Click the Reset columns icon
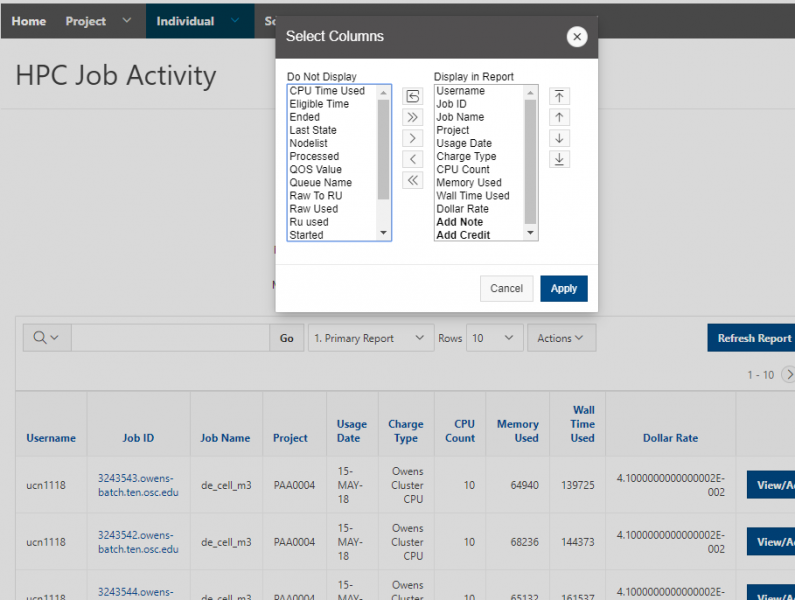The height and width of the screenshot is (600, 795). [x=412, y=96]
